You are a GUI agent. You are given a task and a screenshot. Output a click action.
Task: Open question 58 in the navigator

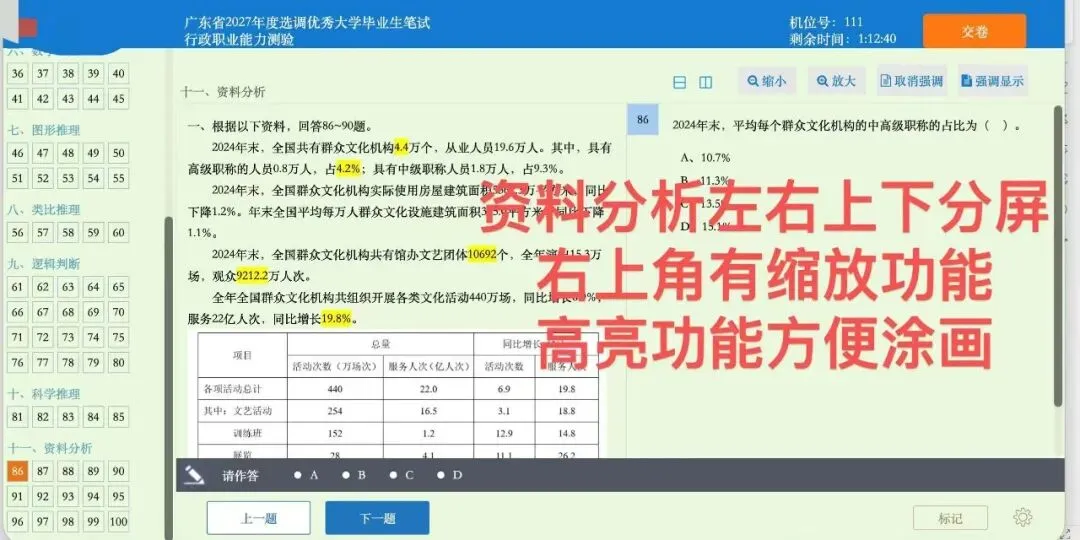point(68,233)
